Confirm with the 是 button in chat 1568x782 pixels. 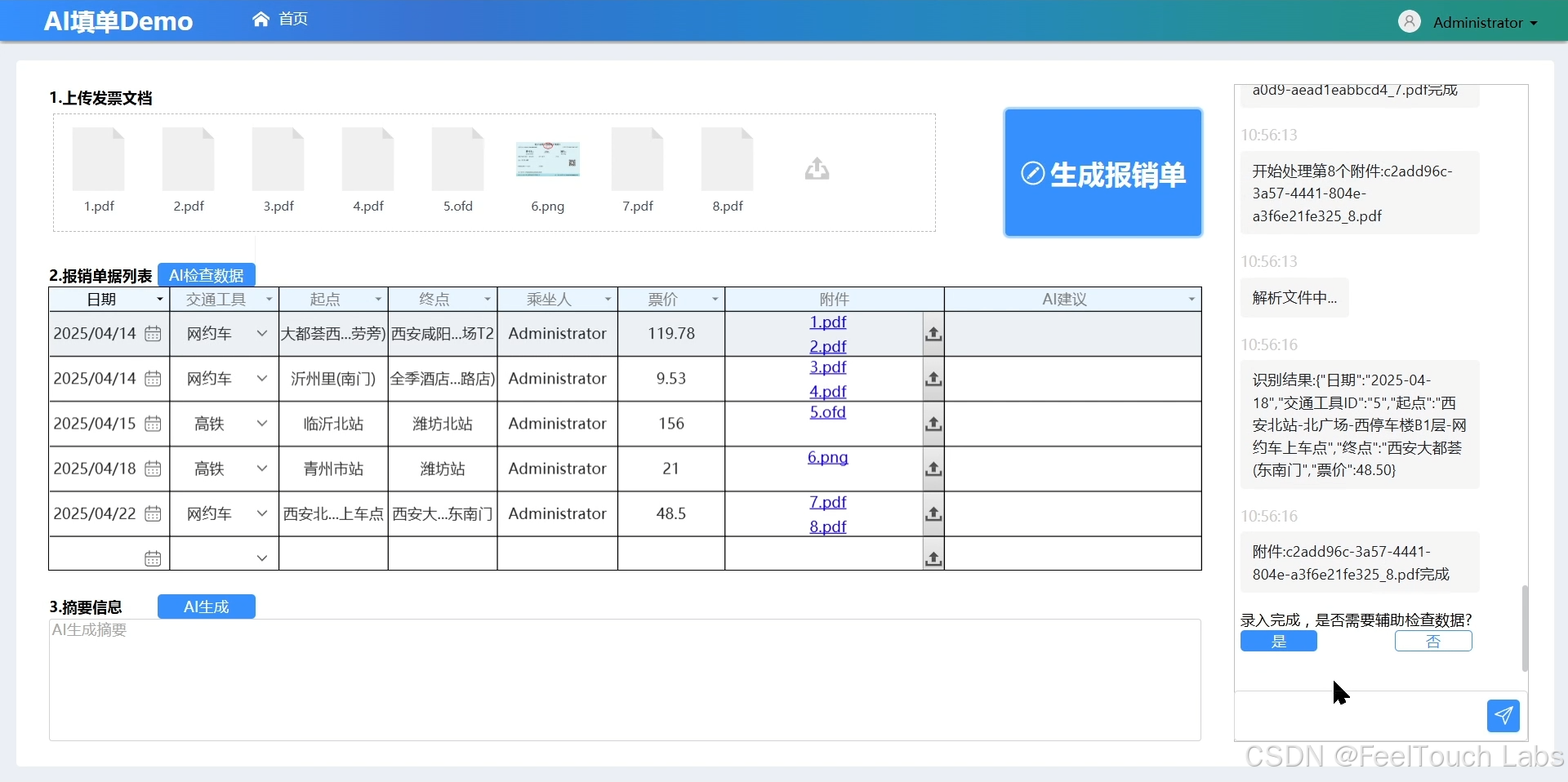pyautogui.click(x=1279, y=642)
